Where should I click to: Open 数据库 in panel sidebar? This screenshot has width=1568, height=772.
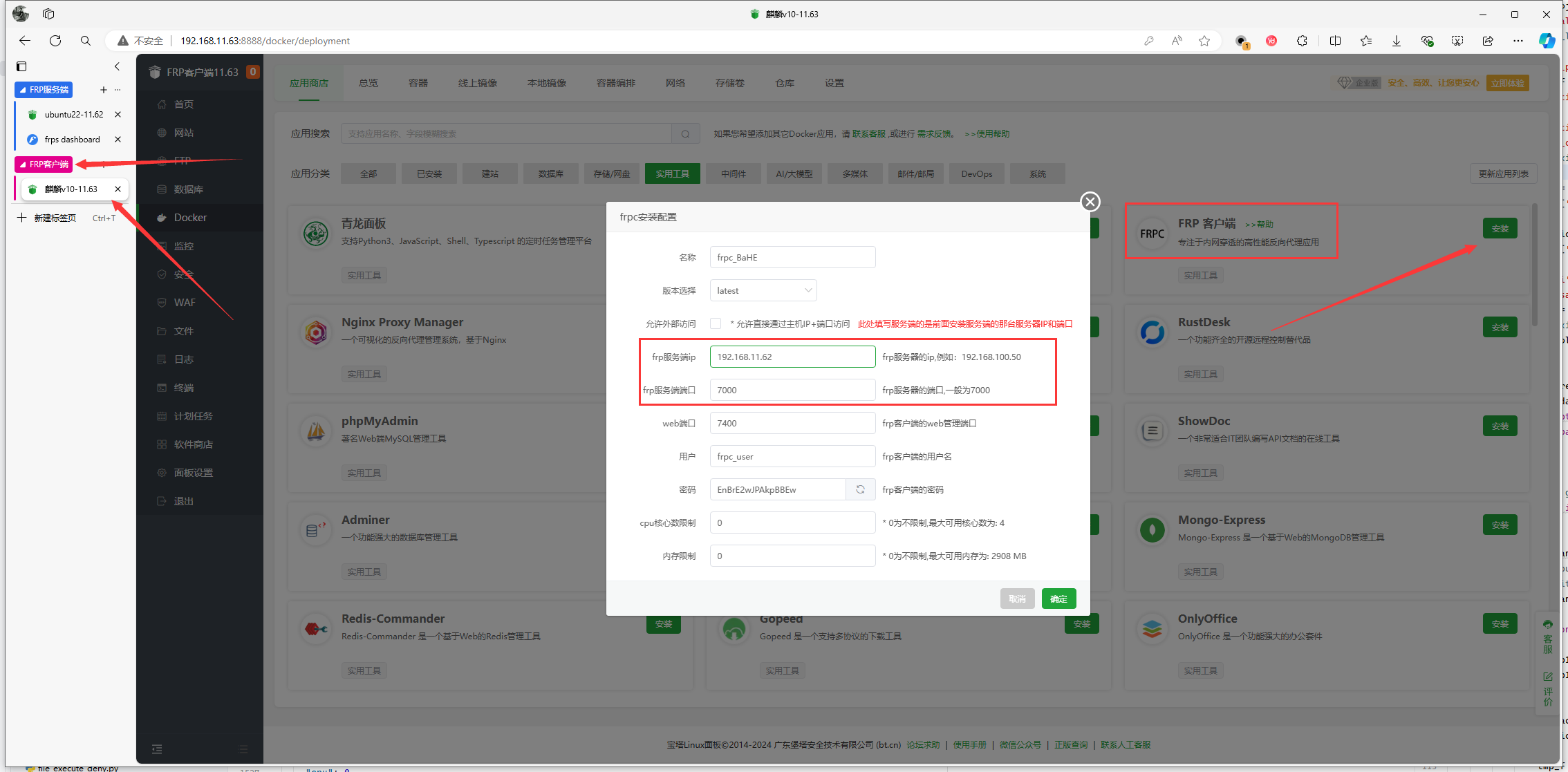[188, 189]
